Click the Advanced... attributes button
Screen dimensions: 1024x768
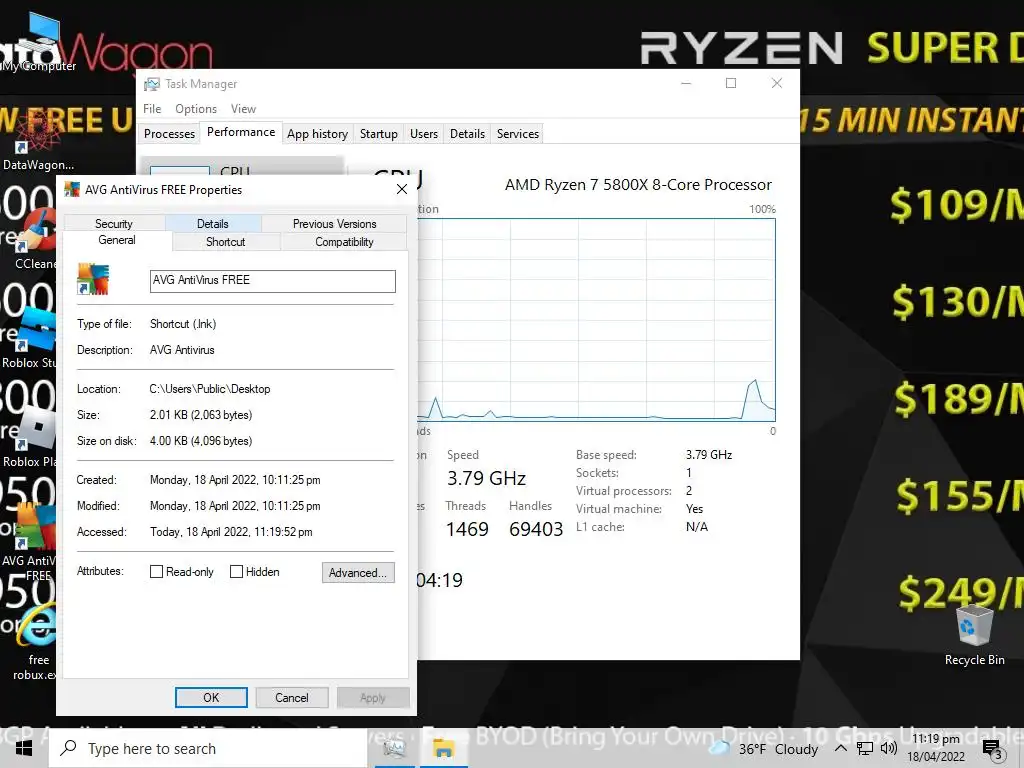click(358, 573)
